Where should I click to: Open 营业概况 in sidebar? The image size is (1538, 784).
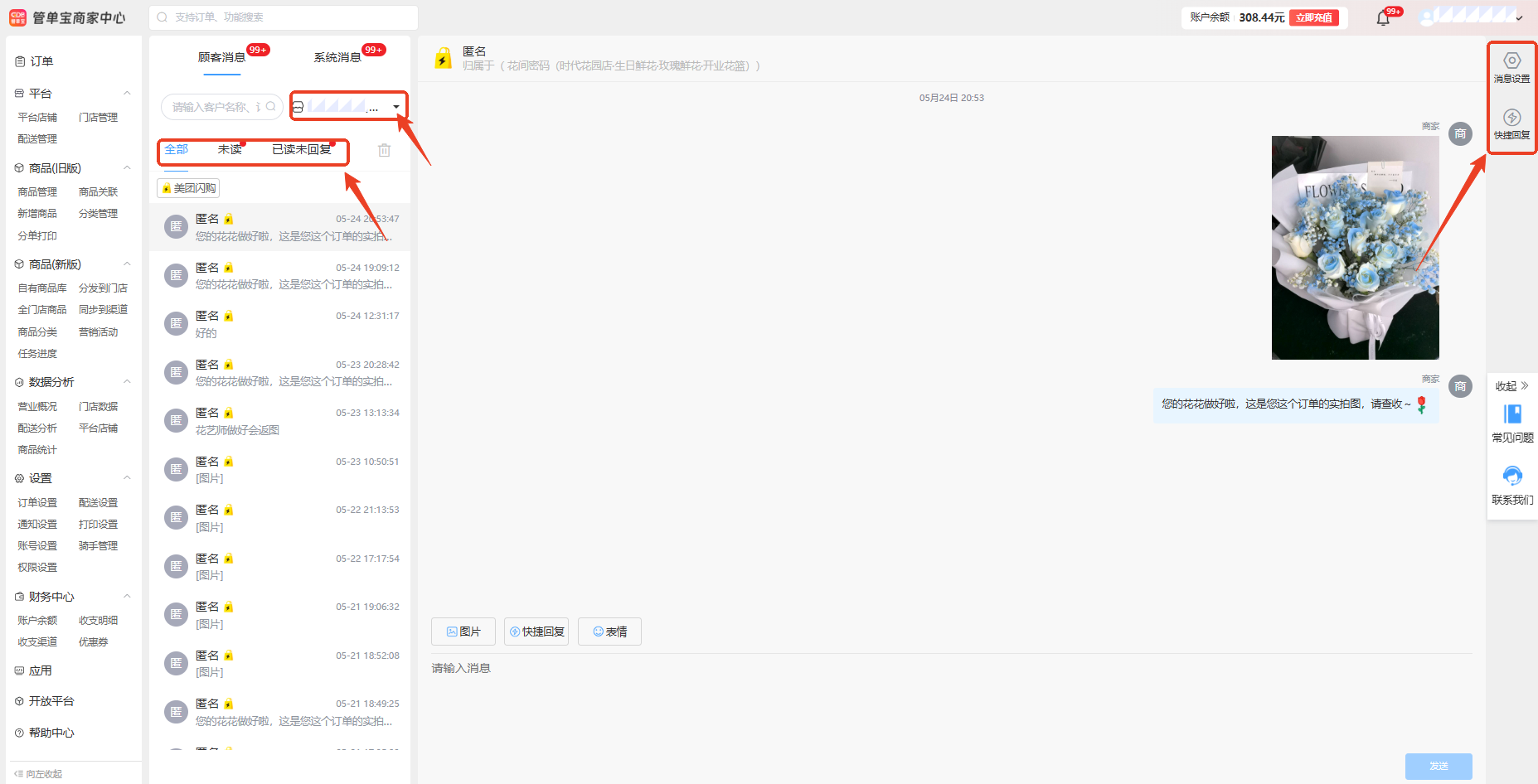pyautogui.click(x=37, y=406)
